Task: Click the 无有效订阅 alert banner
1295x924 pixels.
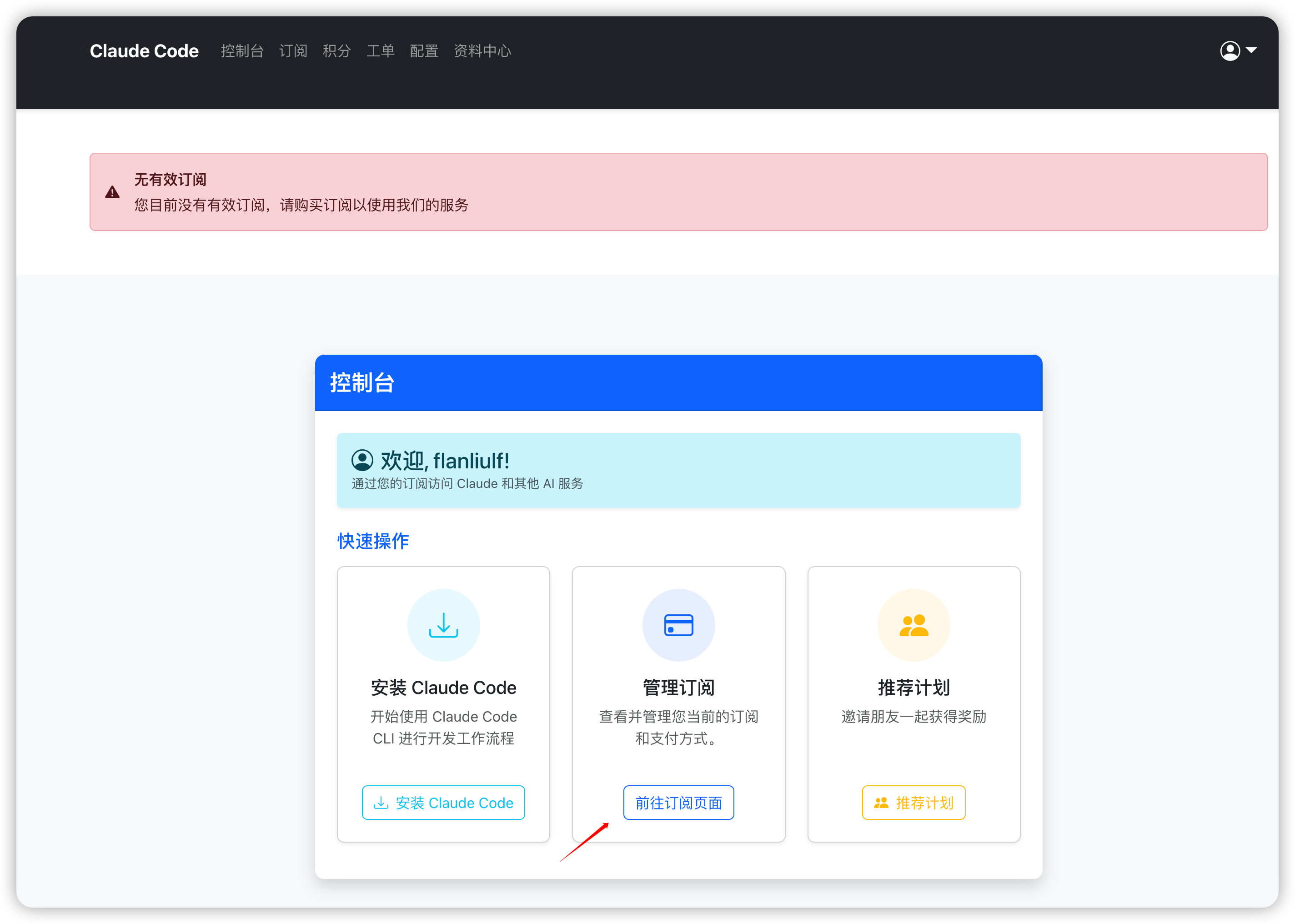Action: [x=678, y=192]
